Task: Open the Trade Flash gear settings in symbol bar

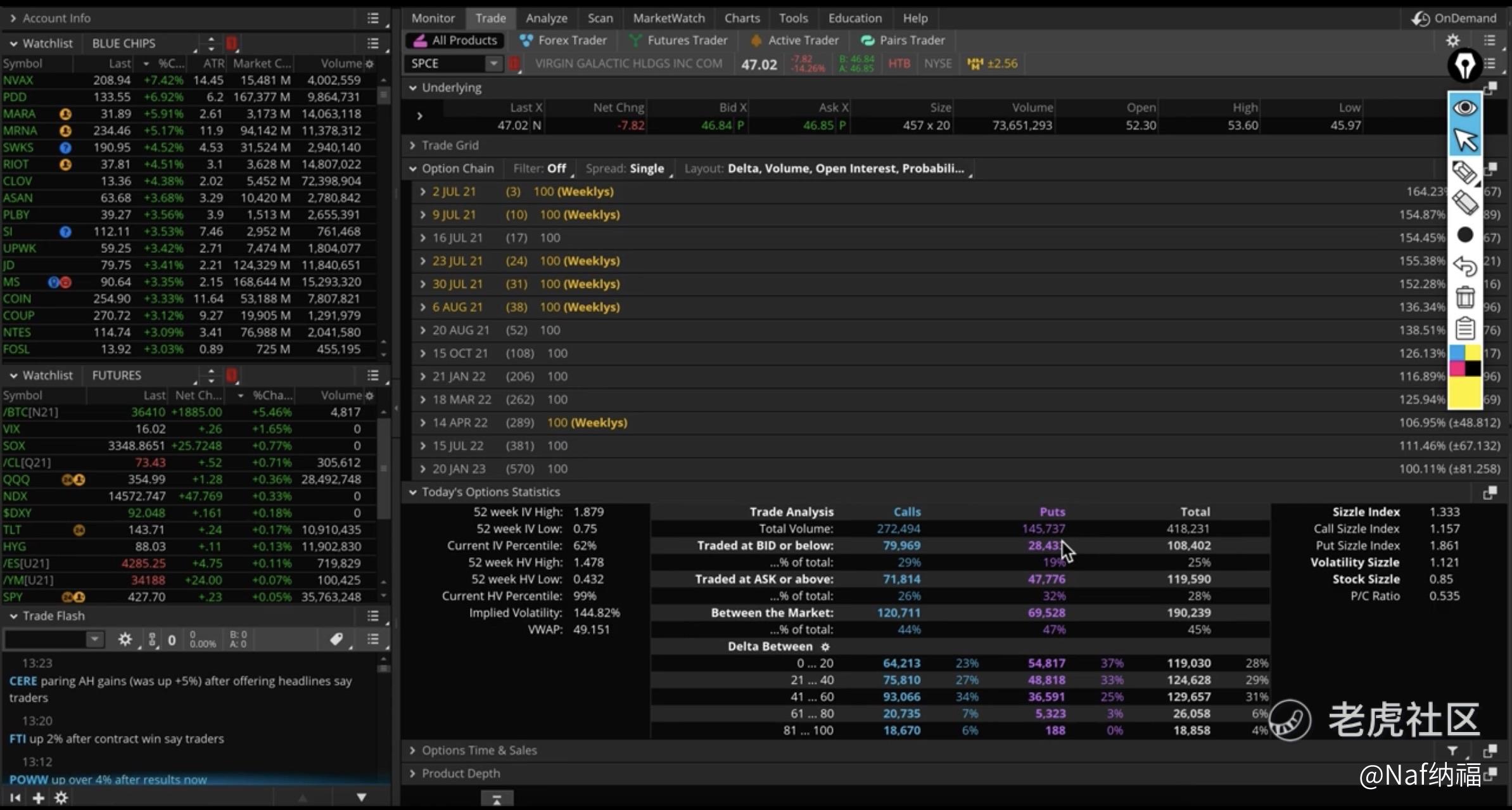Action: 125,640
